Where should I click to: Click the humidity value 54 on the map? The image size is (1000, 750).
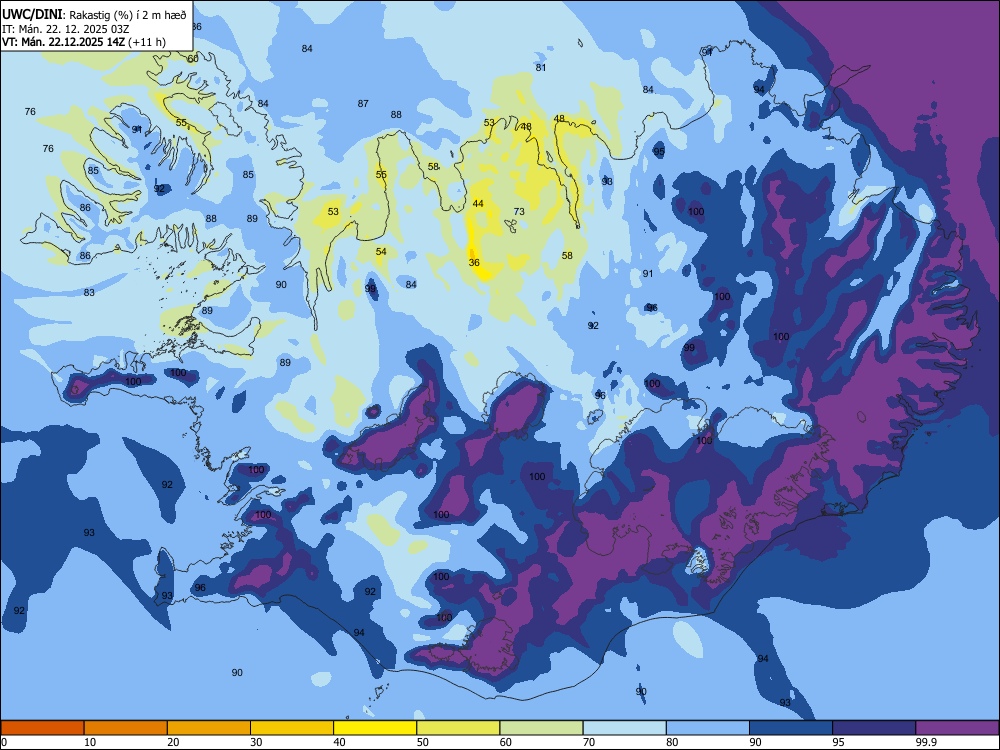tap(381, 251)
